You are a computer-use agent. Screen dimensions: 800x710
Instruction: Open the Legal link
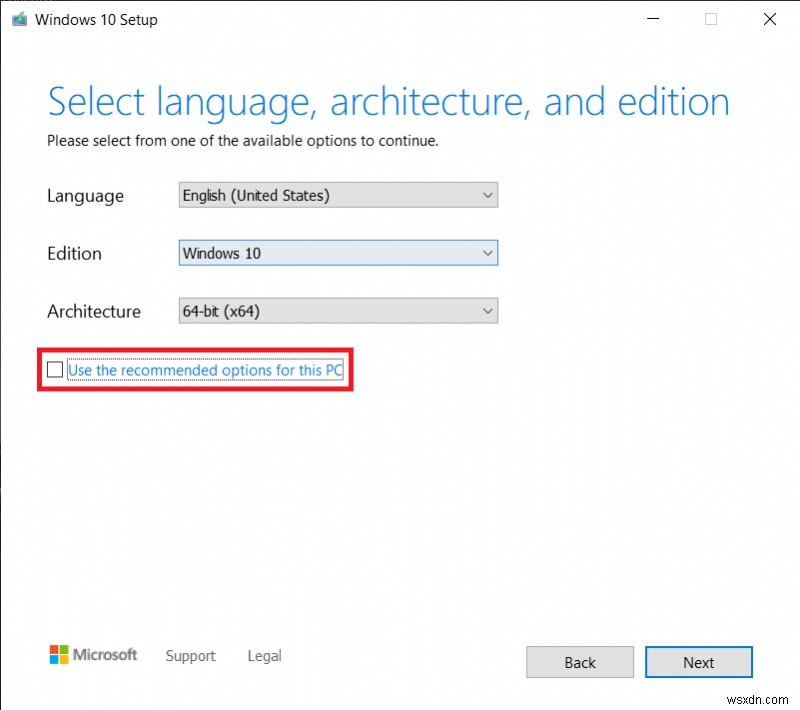pyautogui.click(x=264, y=656)
